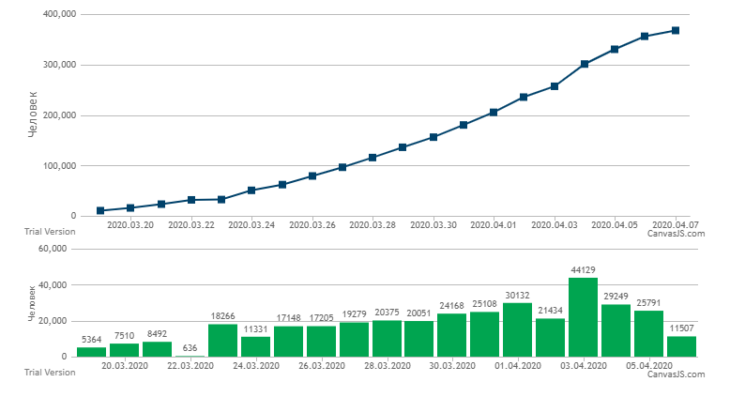Screen dimensions: 730x397
Task: Click the bar labeled 18266
Action: coord(223,341)
